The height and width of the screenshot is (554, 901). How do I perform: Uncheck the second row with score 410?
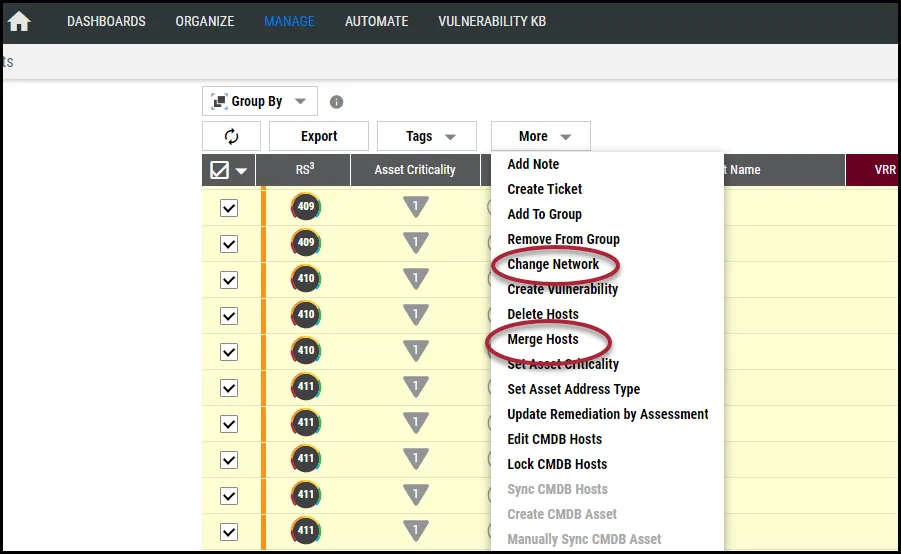[x=229, y=316]
